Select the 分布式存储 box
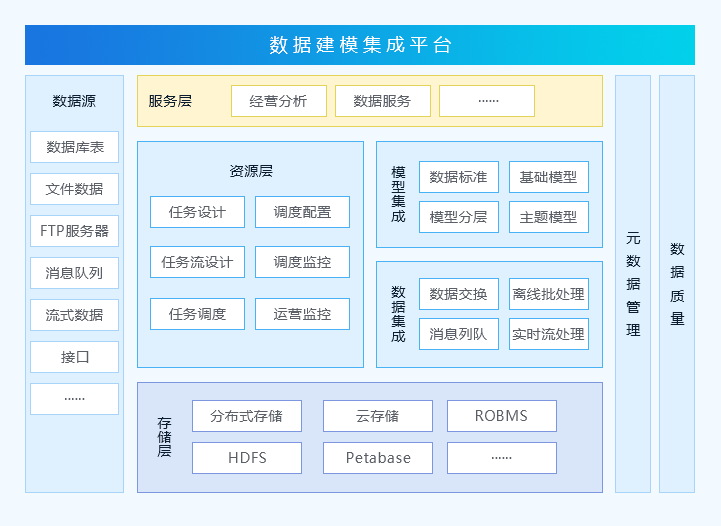Image resolution: width=721 pixels, height=526 pixels. coord(247,416)
